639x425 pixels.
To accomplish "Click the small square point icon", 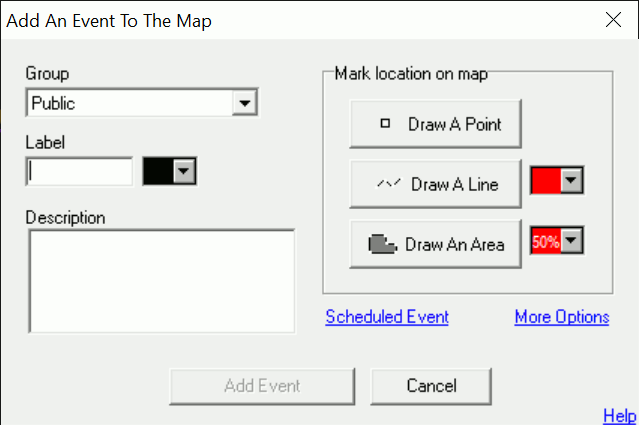I will coord(384,125).
